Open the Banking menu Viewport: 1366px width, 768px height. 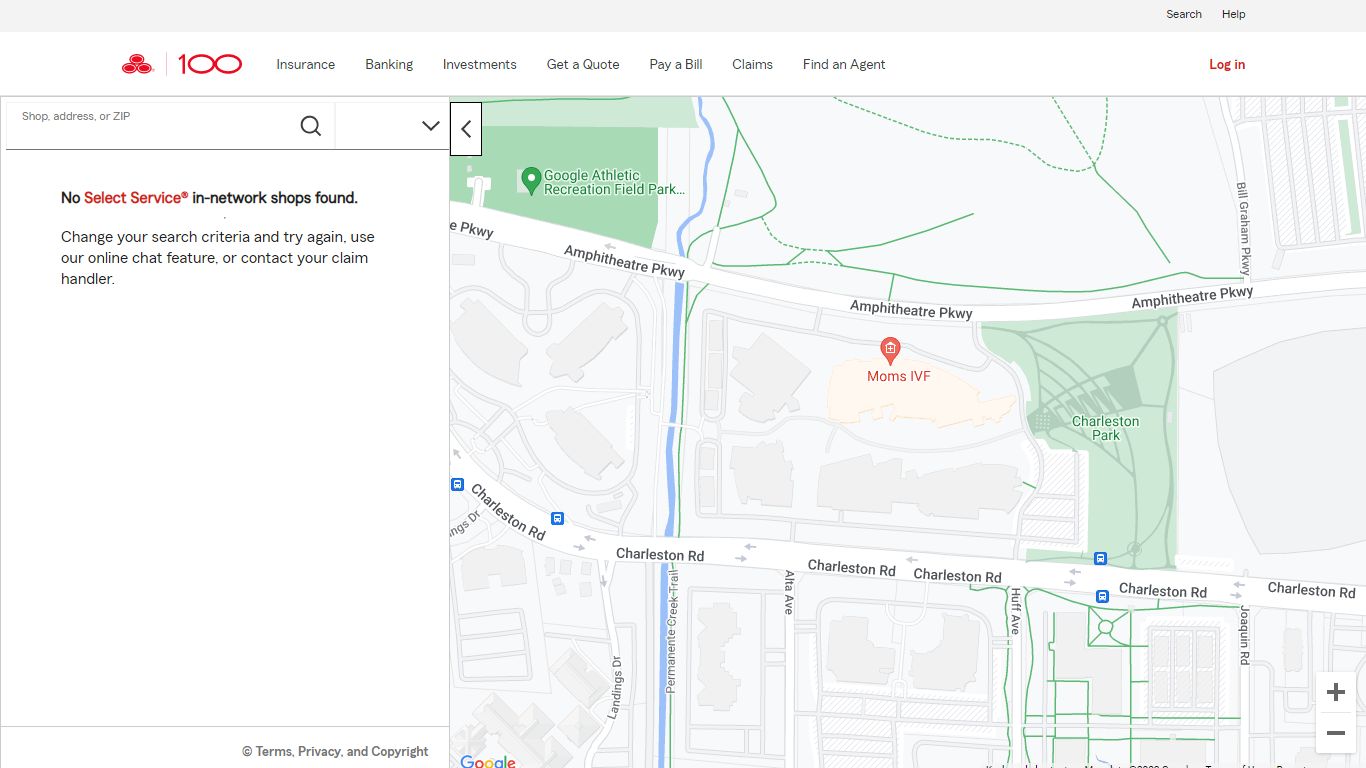389,64
